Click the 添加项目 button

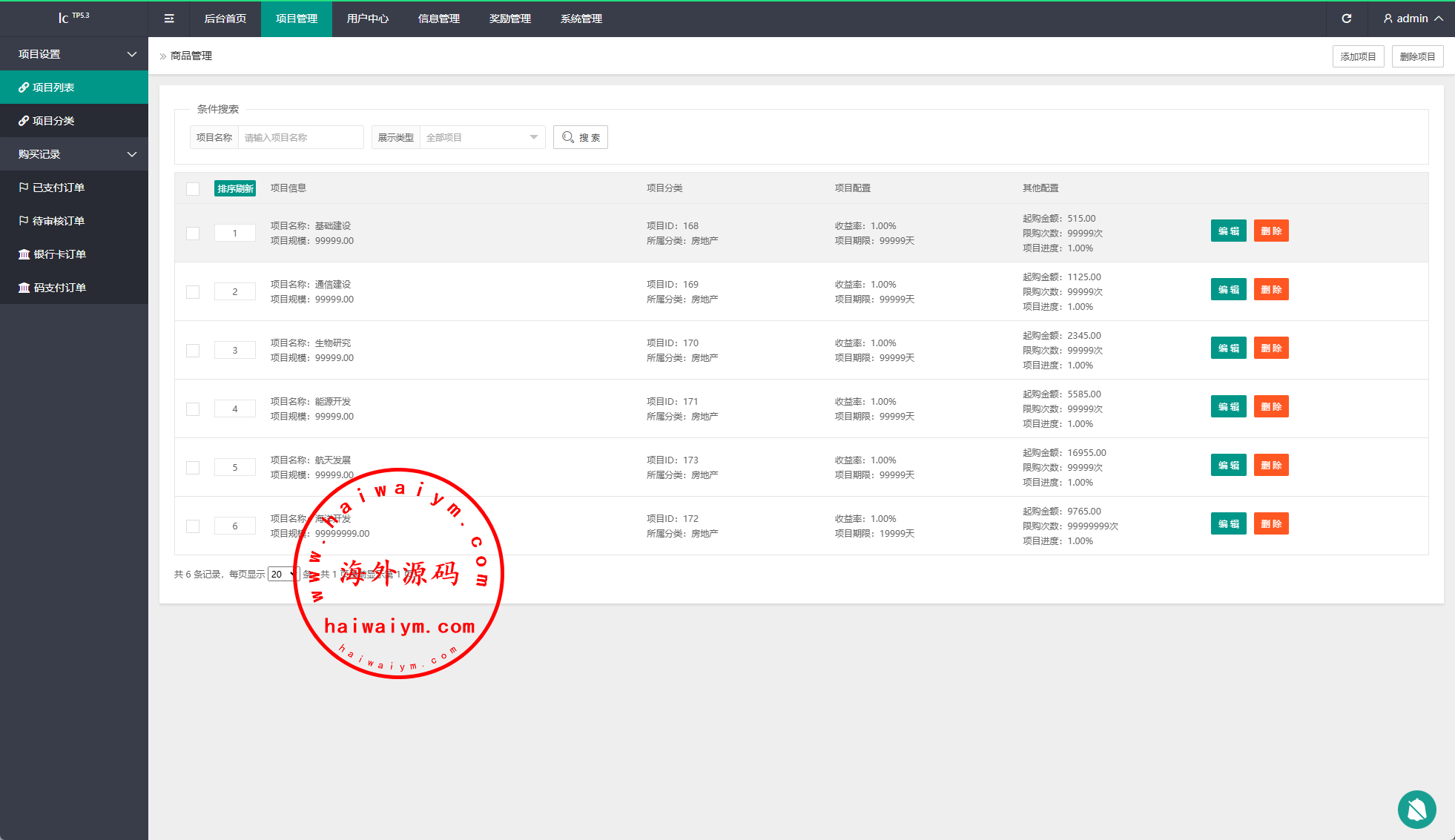(x=1358, y=56)
